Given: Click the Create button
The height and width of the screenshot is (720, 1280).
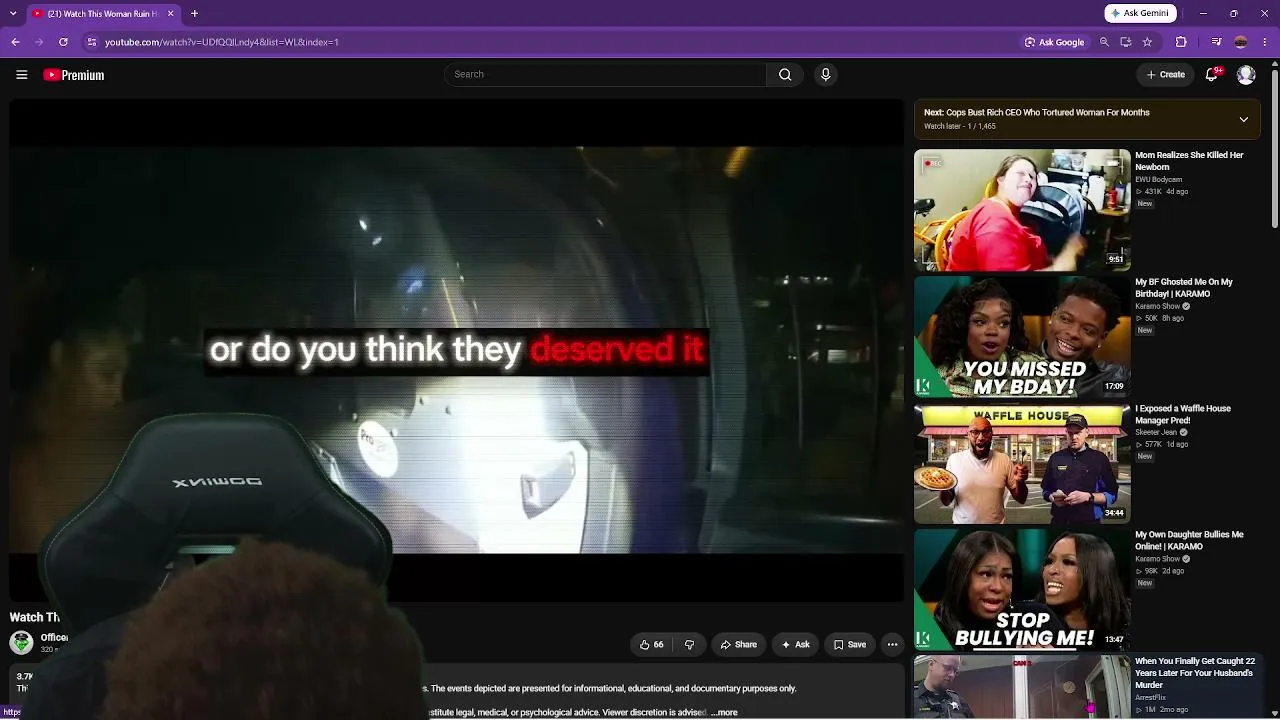Looking at the screenshot, I should pos(1166,75).
